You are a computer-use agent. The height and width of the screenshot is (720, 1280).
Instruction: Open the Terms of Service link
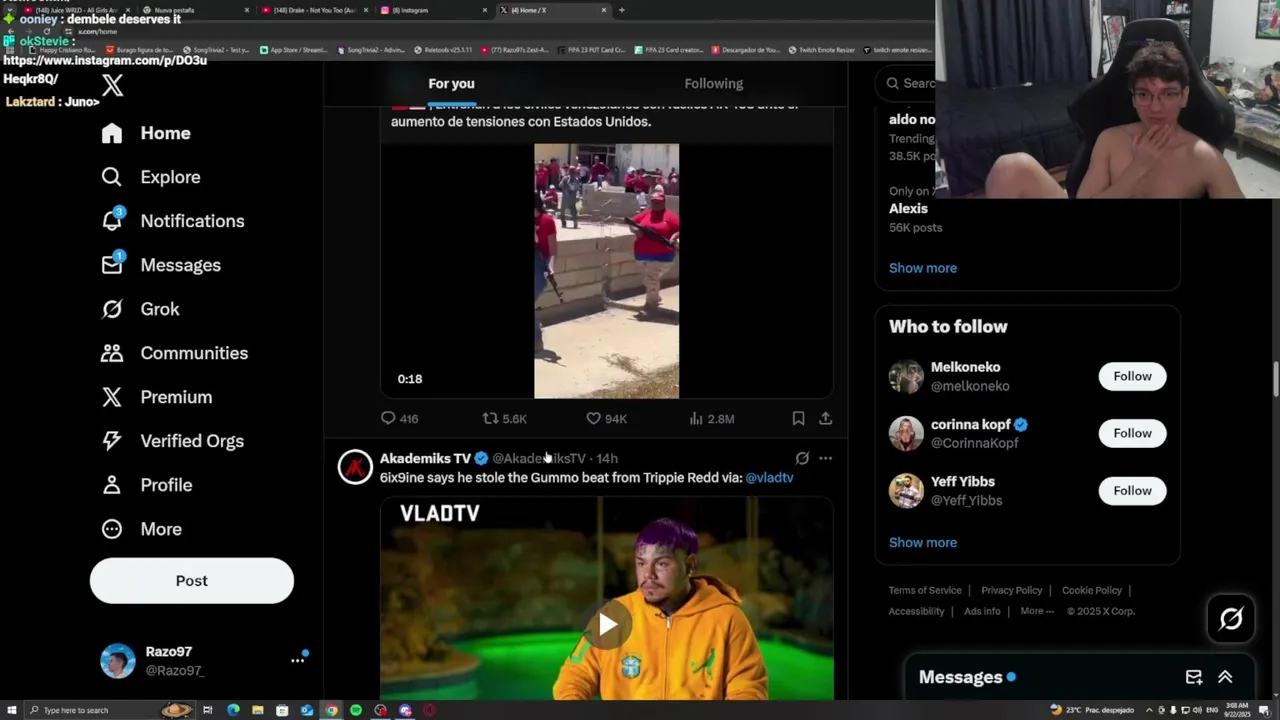[x=925, y=590]
